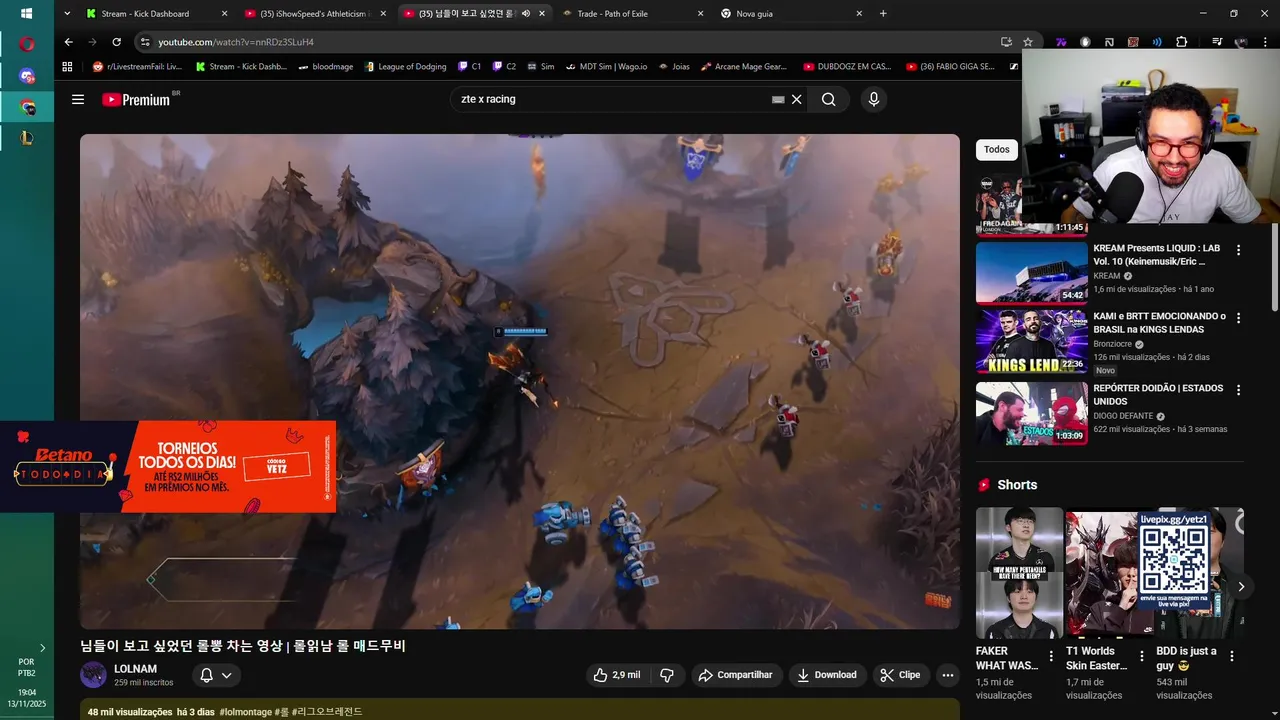Open REPÓRTER DOIDÃO ESTADOS UNIDOS video

pyautogui.click(x=1031, y=413)
